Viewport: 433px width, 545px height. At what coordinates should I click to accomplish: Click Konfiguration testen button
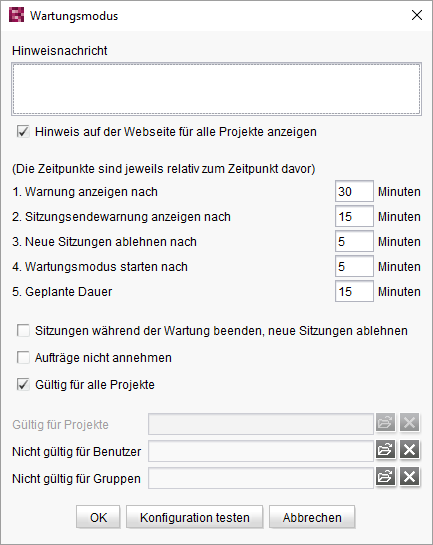(x=195, y=518)
